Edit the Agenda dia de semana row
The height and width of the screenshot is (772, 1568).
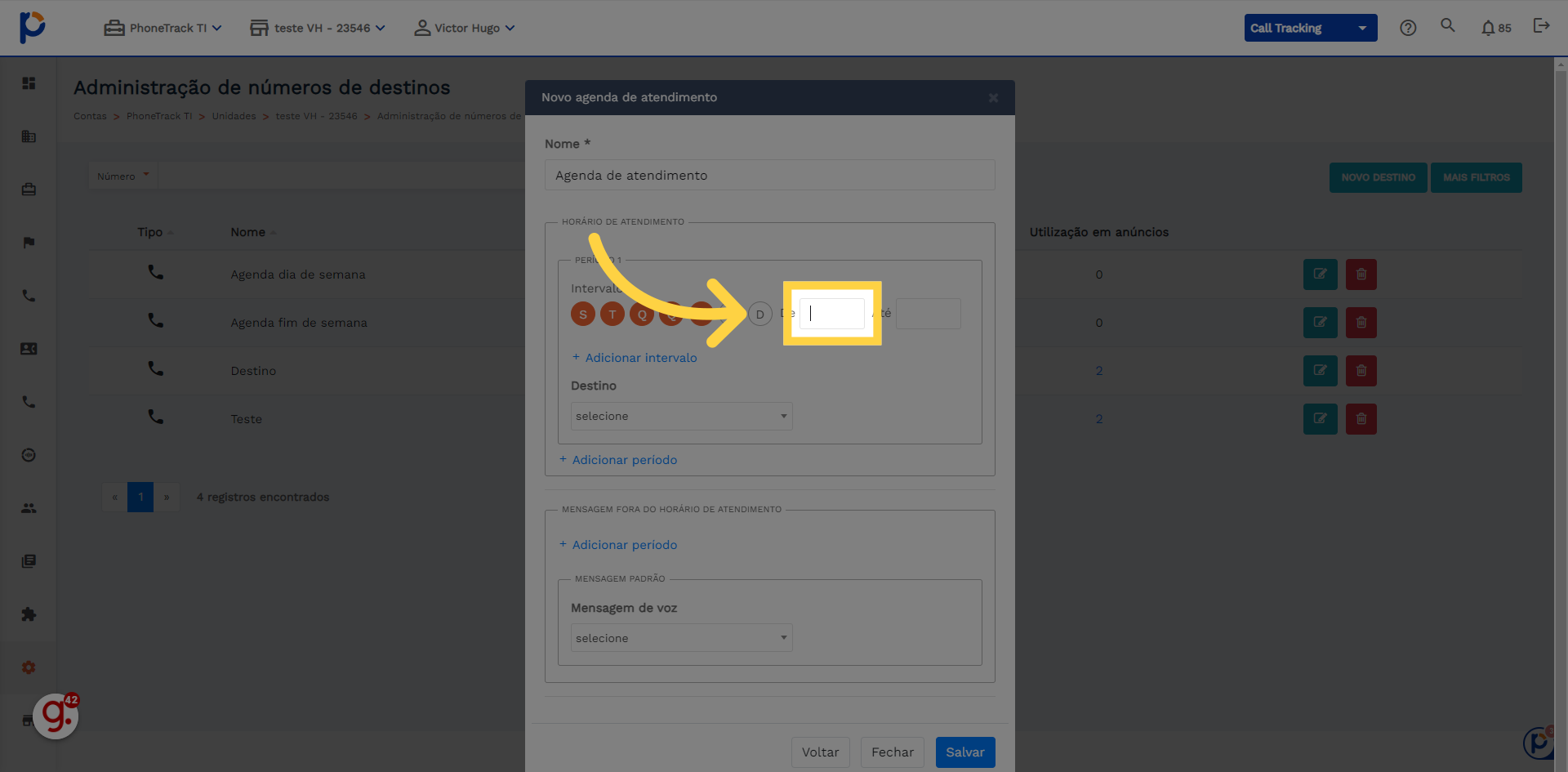point(1320,274)
